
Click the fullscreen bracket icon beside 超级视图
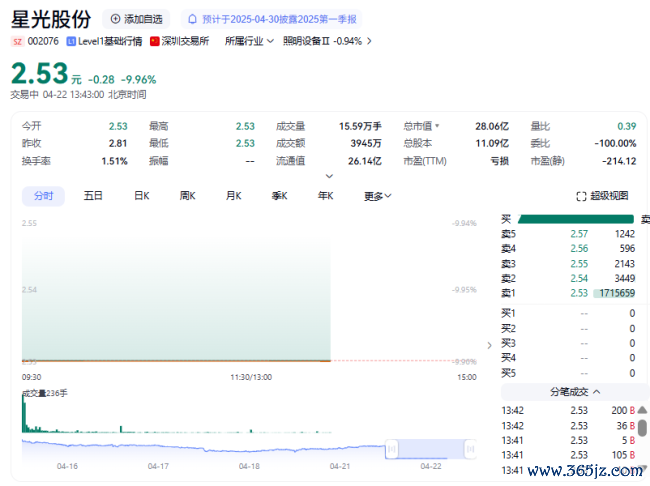[581, 196]
